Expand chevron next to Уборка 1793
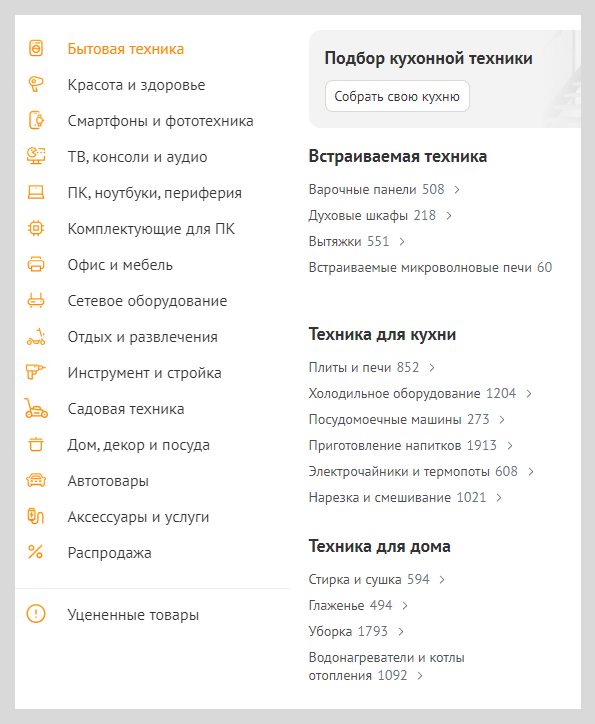 401,631
